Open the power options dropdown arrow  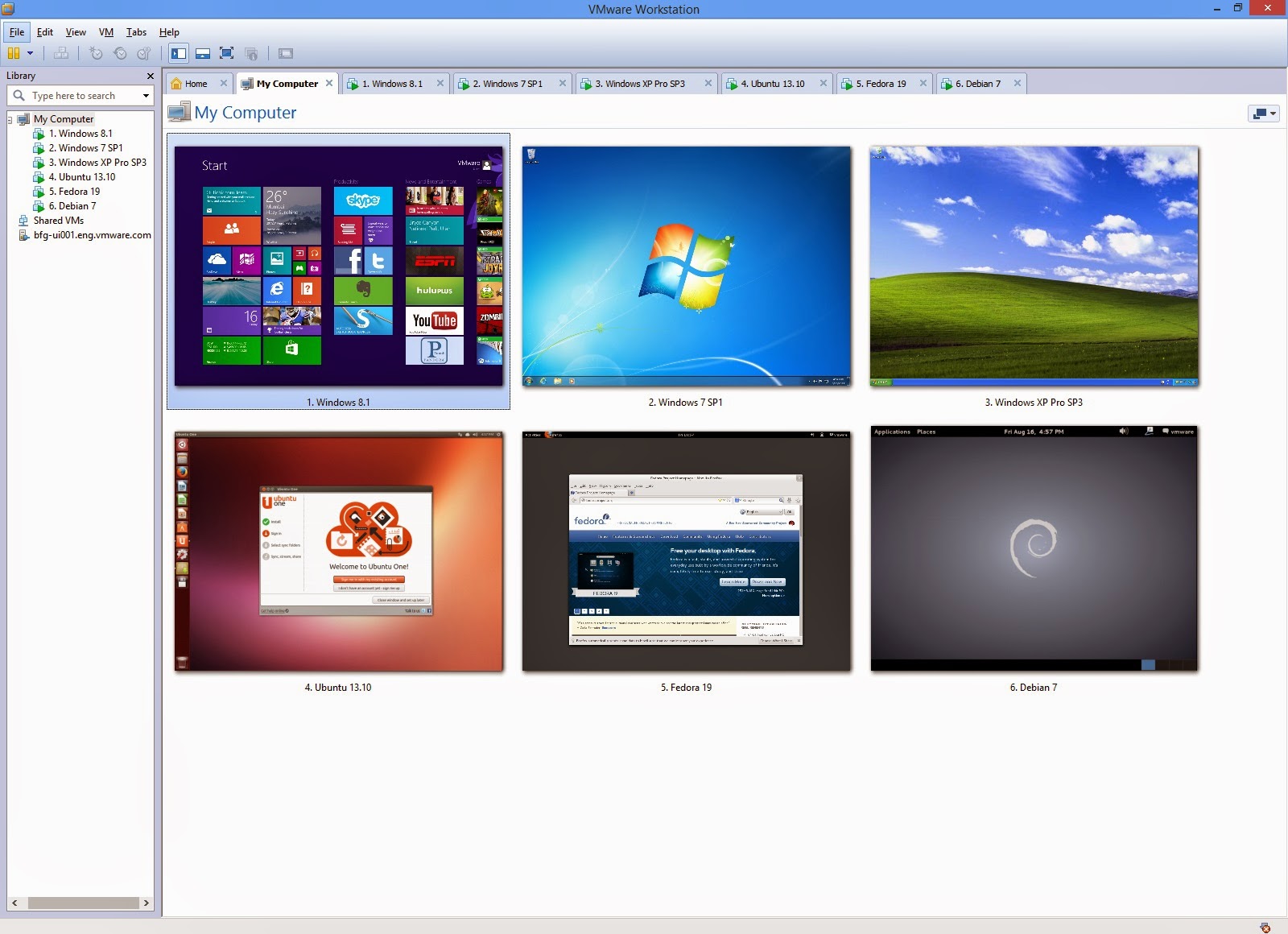(x=31, y=54)
